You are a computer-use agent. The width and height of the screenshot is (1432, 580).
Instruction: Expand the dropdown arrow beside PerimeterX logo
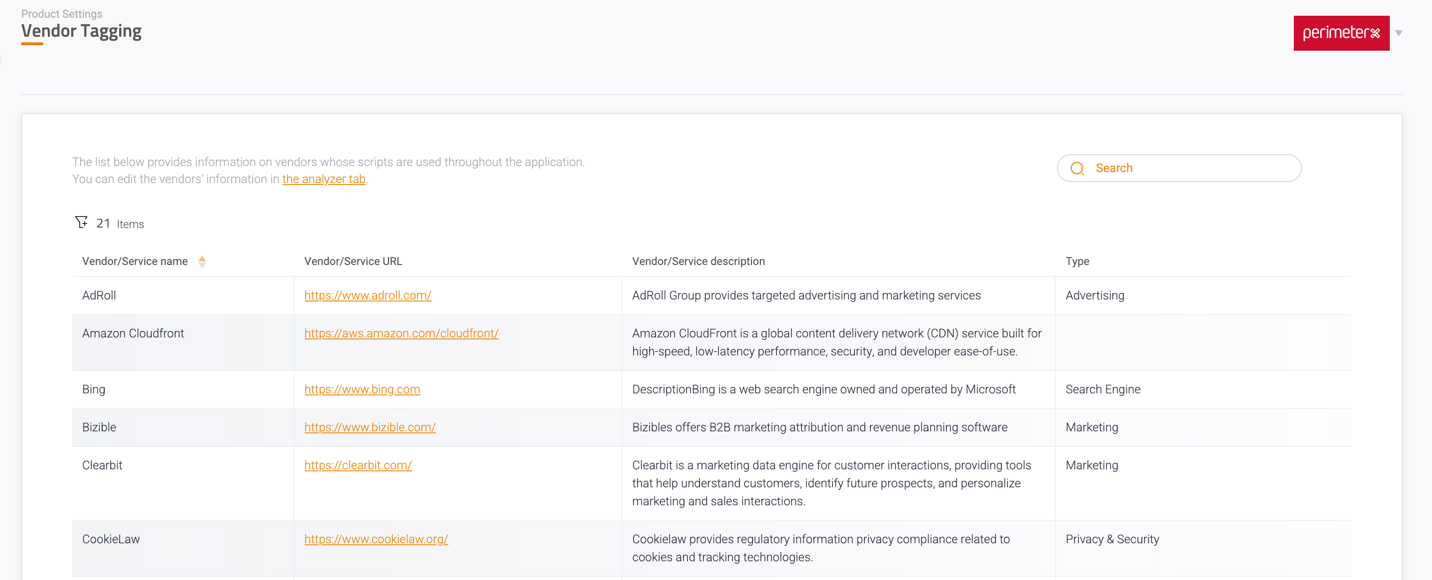[x=1399, y=33]
